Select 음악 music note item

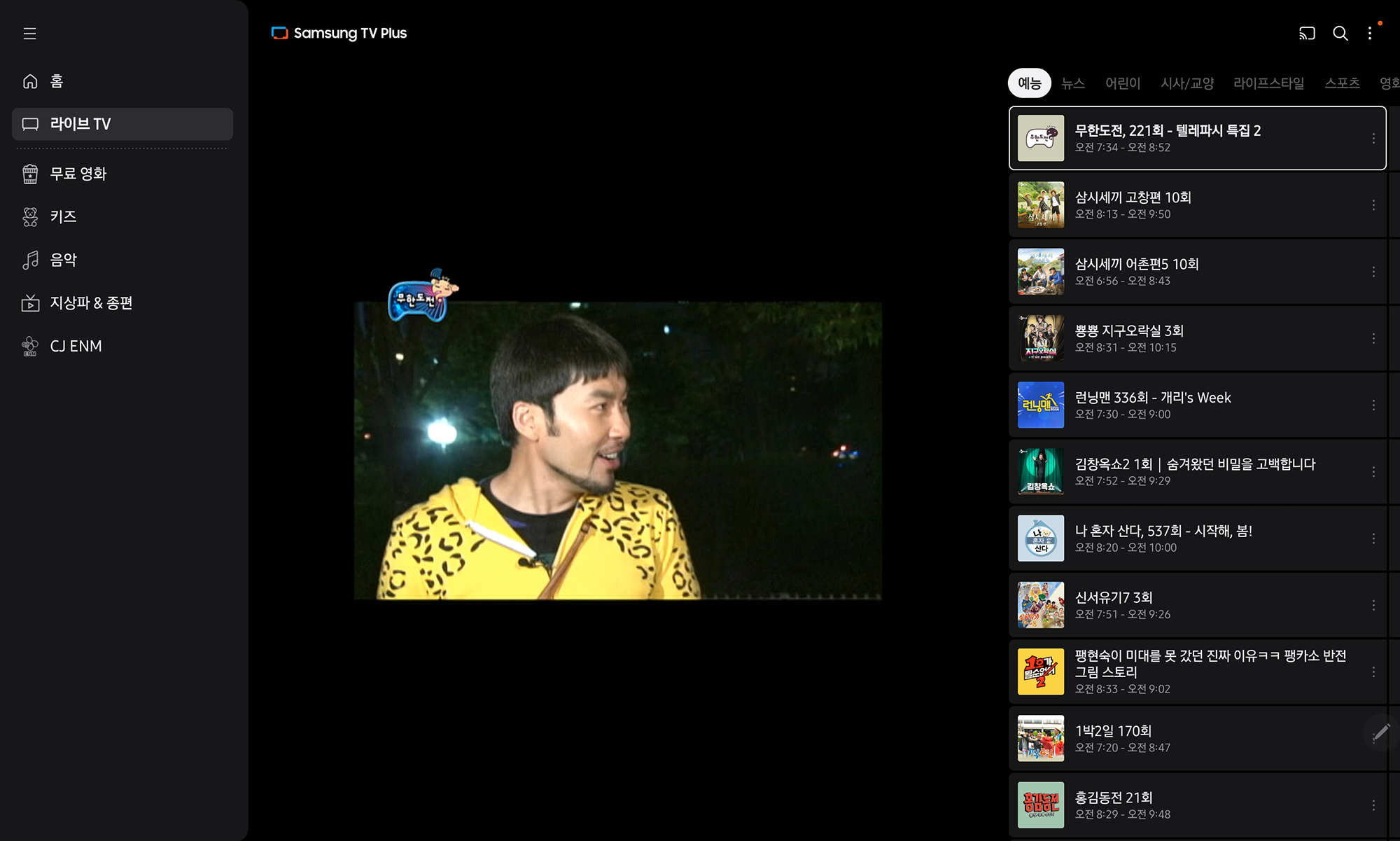click(x=63, y=260)
